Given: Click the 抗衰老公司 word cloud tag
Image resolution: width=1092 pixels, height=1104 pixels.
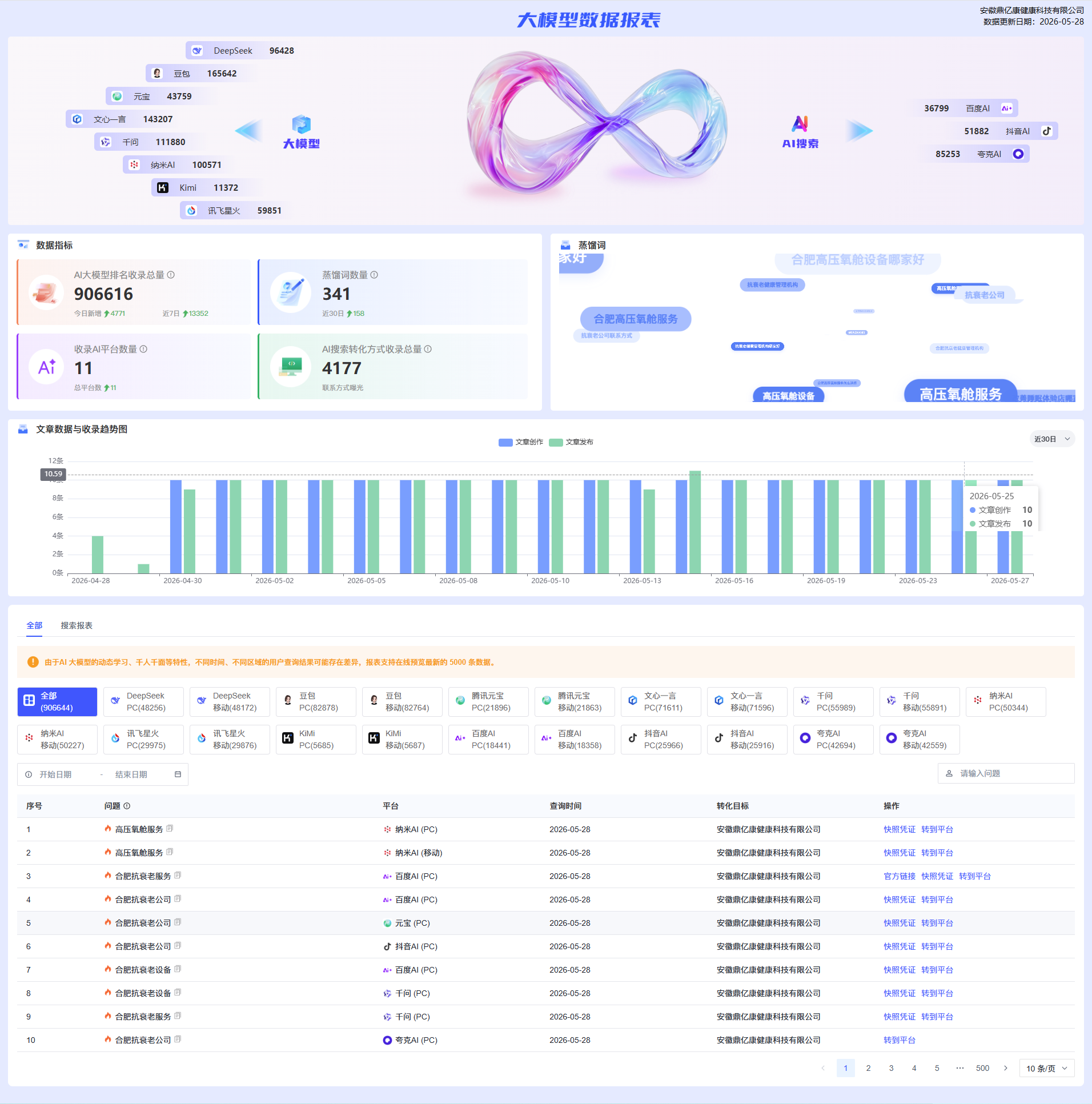Looking at the screenshot, I should pos(984,295).
